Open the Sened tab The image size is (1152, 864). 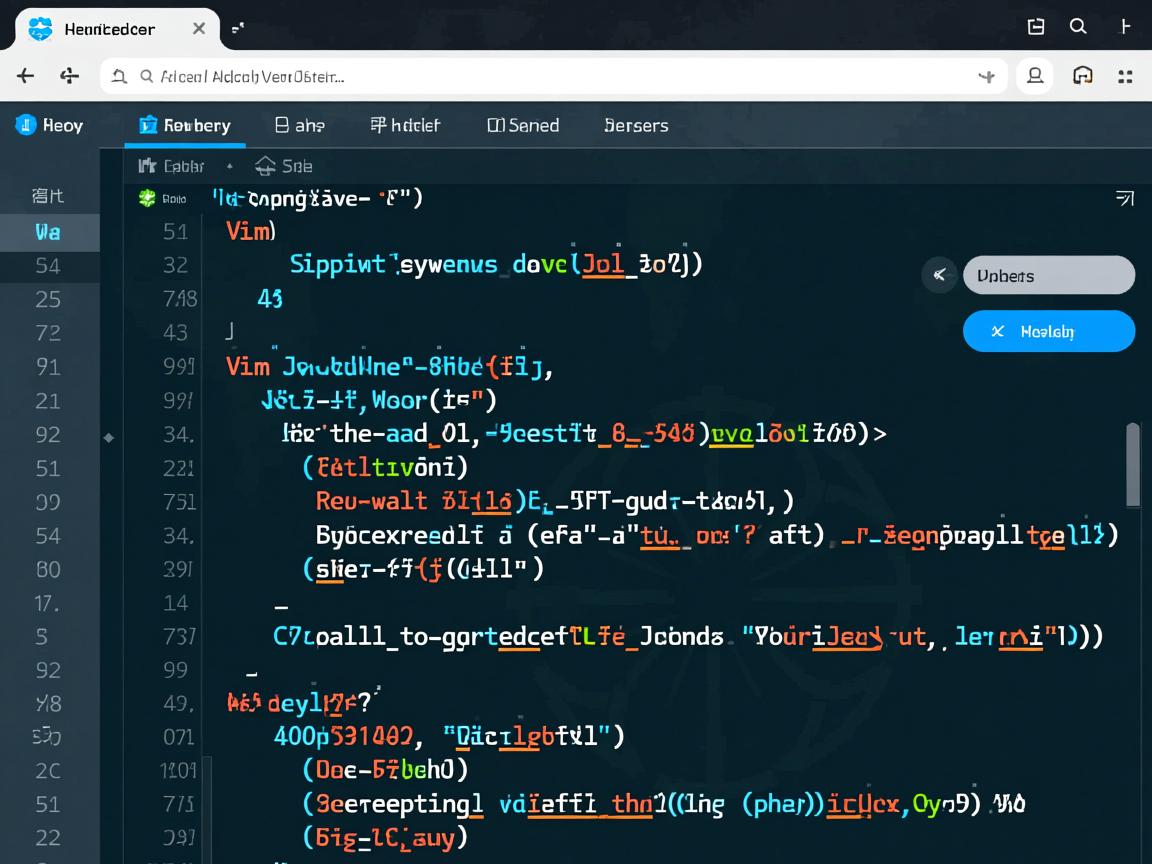click(x=523, y=125)
